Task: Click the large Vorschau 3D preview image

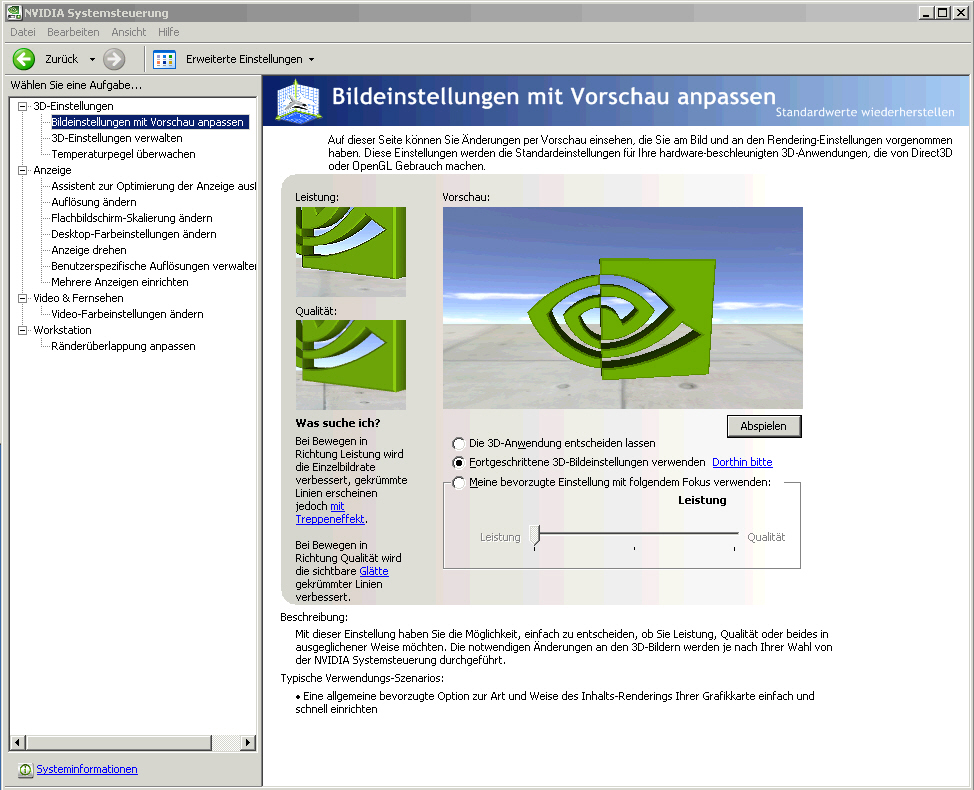Action: click(622, 307)
